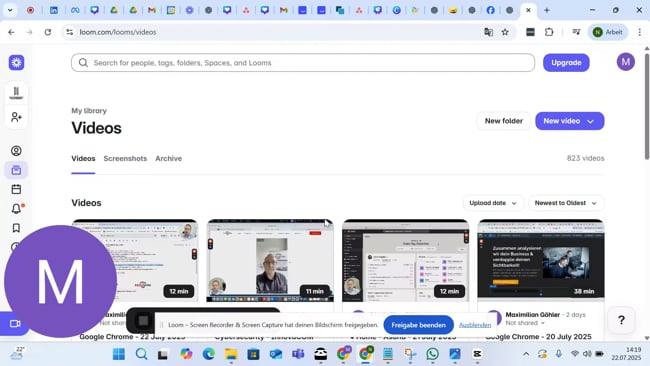Image resolution: width=650 pixels, height=366 pixels.
Task: Open the Chrome extensions puzzle icon
Action: (x=549, y=32)
